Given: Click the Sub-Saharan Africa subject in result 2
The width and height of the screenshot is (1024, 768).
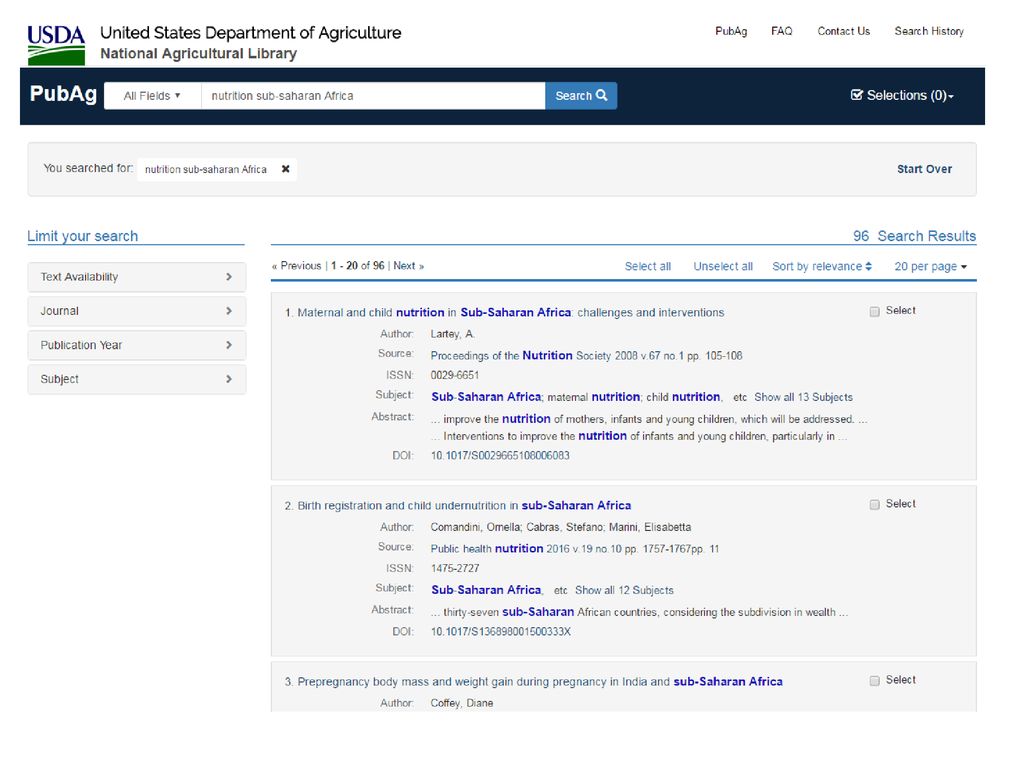Looking at the screenshot, I should (x=486, y=590).
